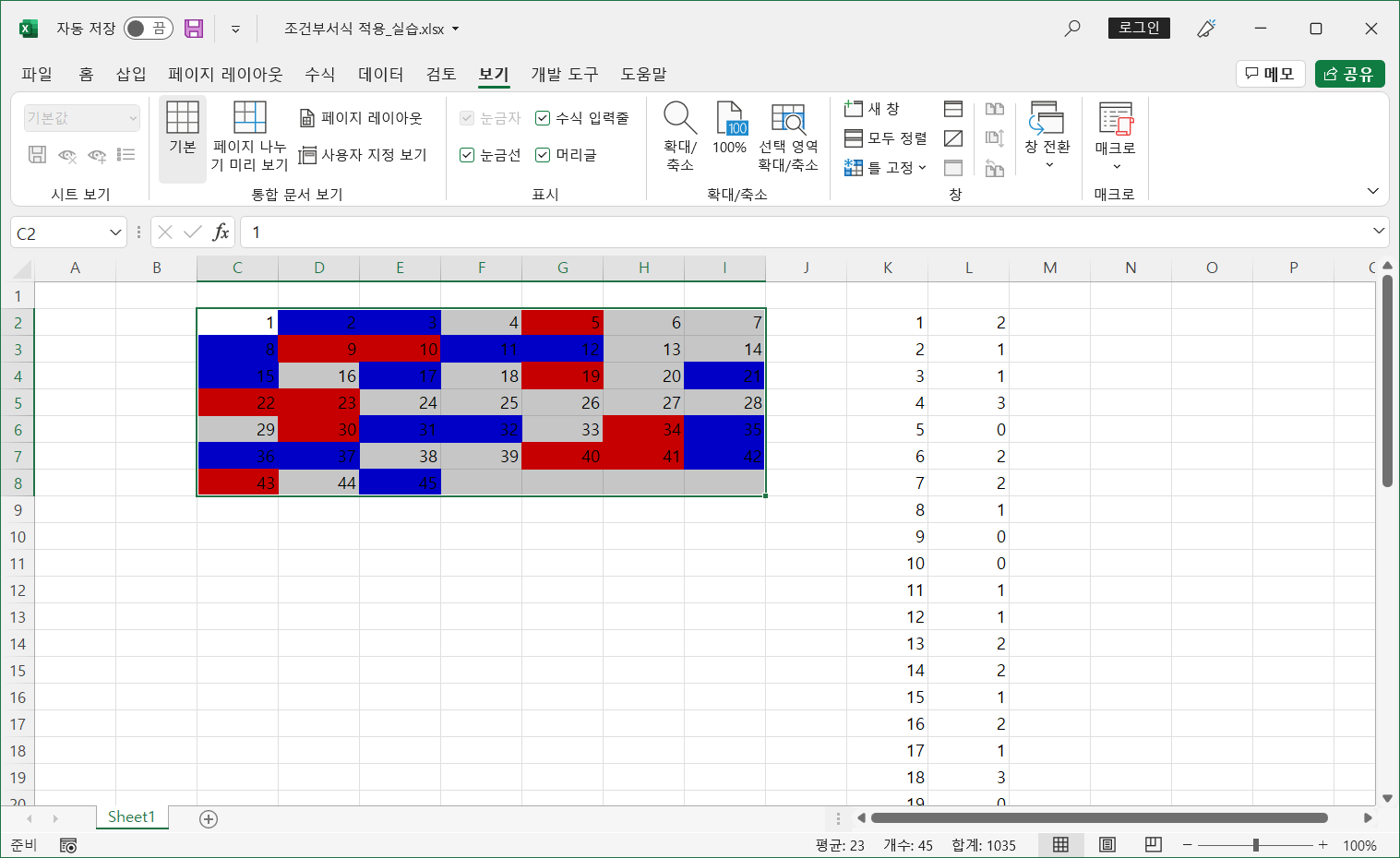Switch to Normal view icon in status bar
The width and height of the screenshot is (1400, 858).
pos(1060,845)
